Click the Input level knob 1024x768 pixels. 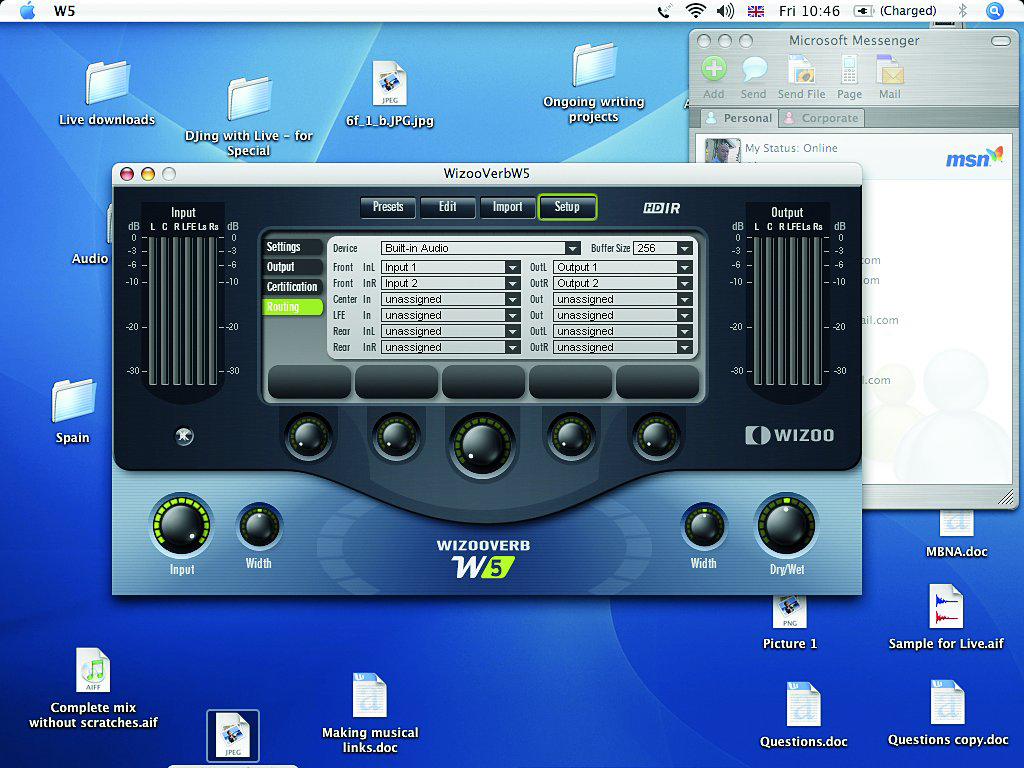click(182, 524)
